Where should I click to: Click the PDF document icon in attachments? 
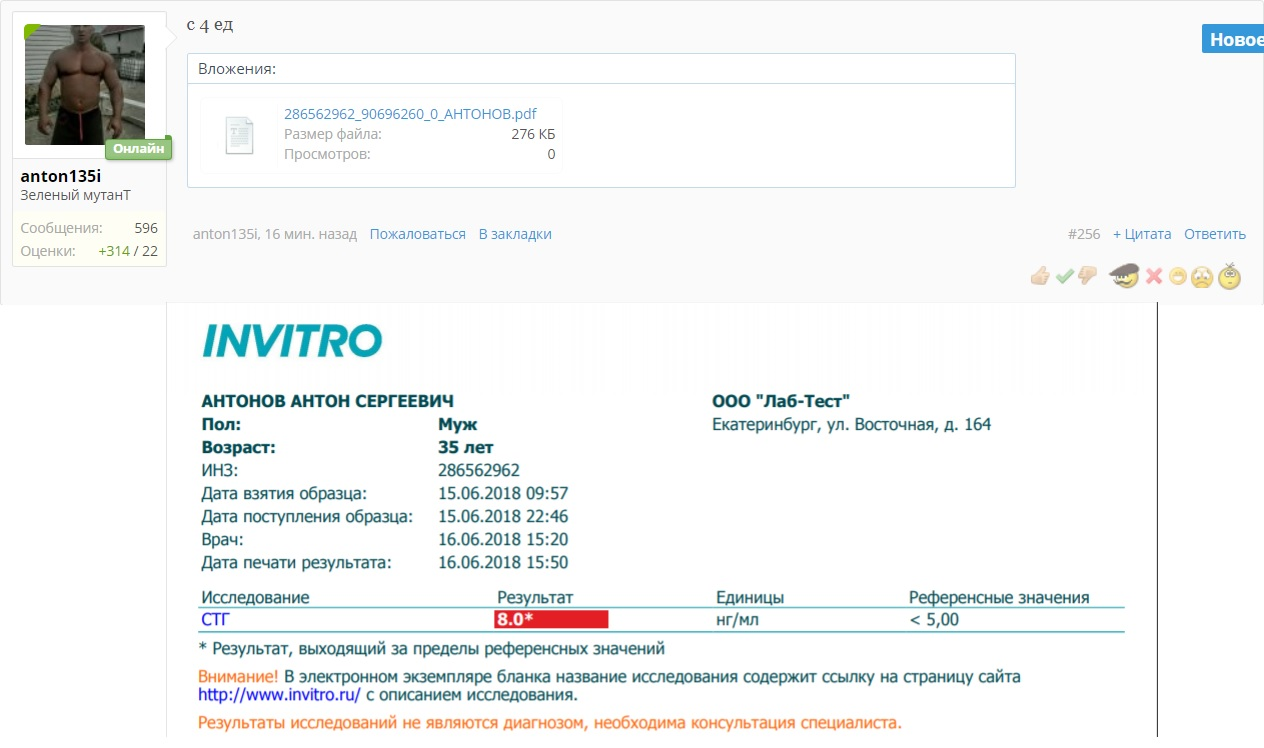point(240,134)
